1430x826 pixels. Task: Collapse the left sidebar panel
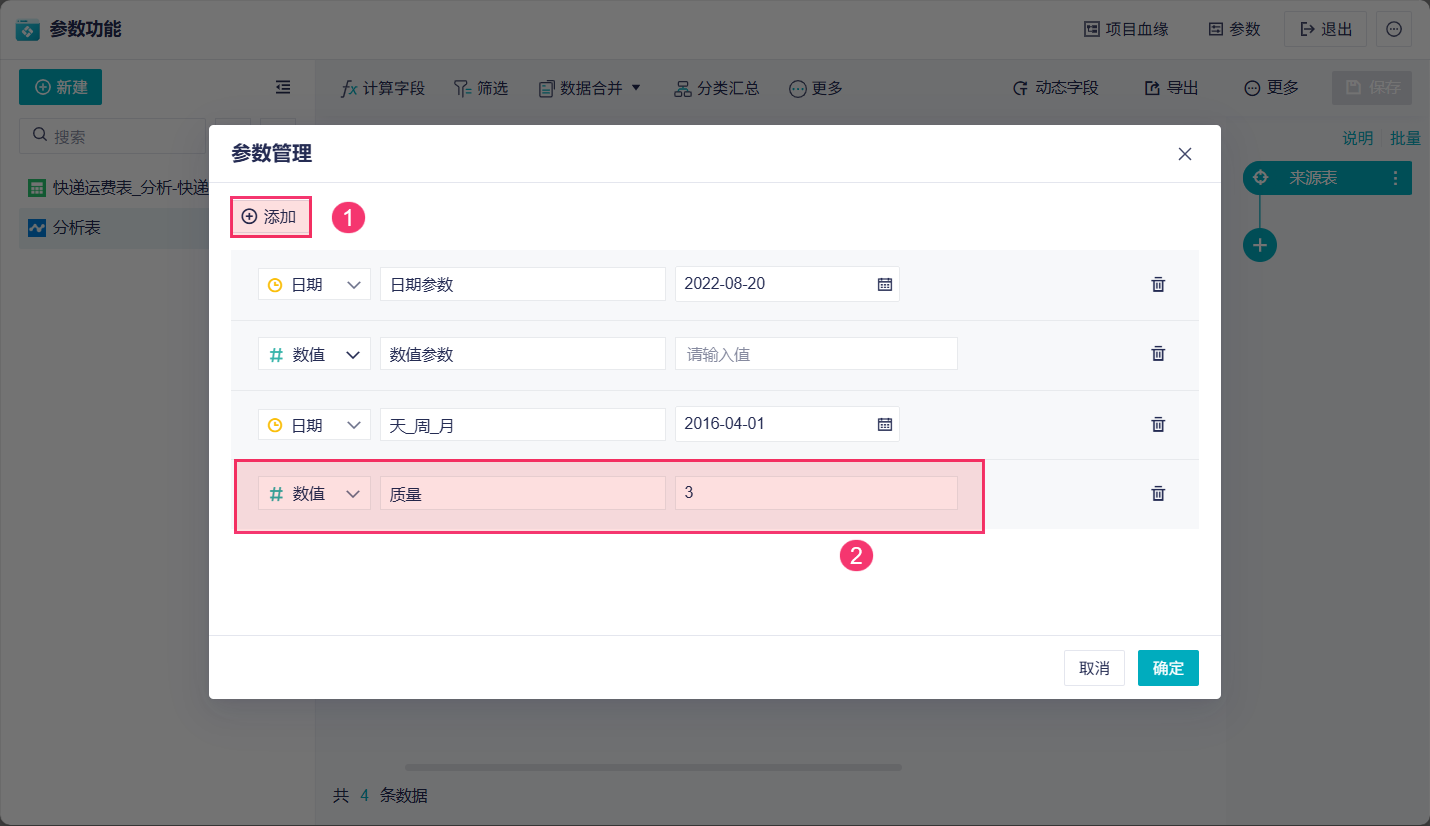[283, 88]
